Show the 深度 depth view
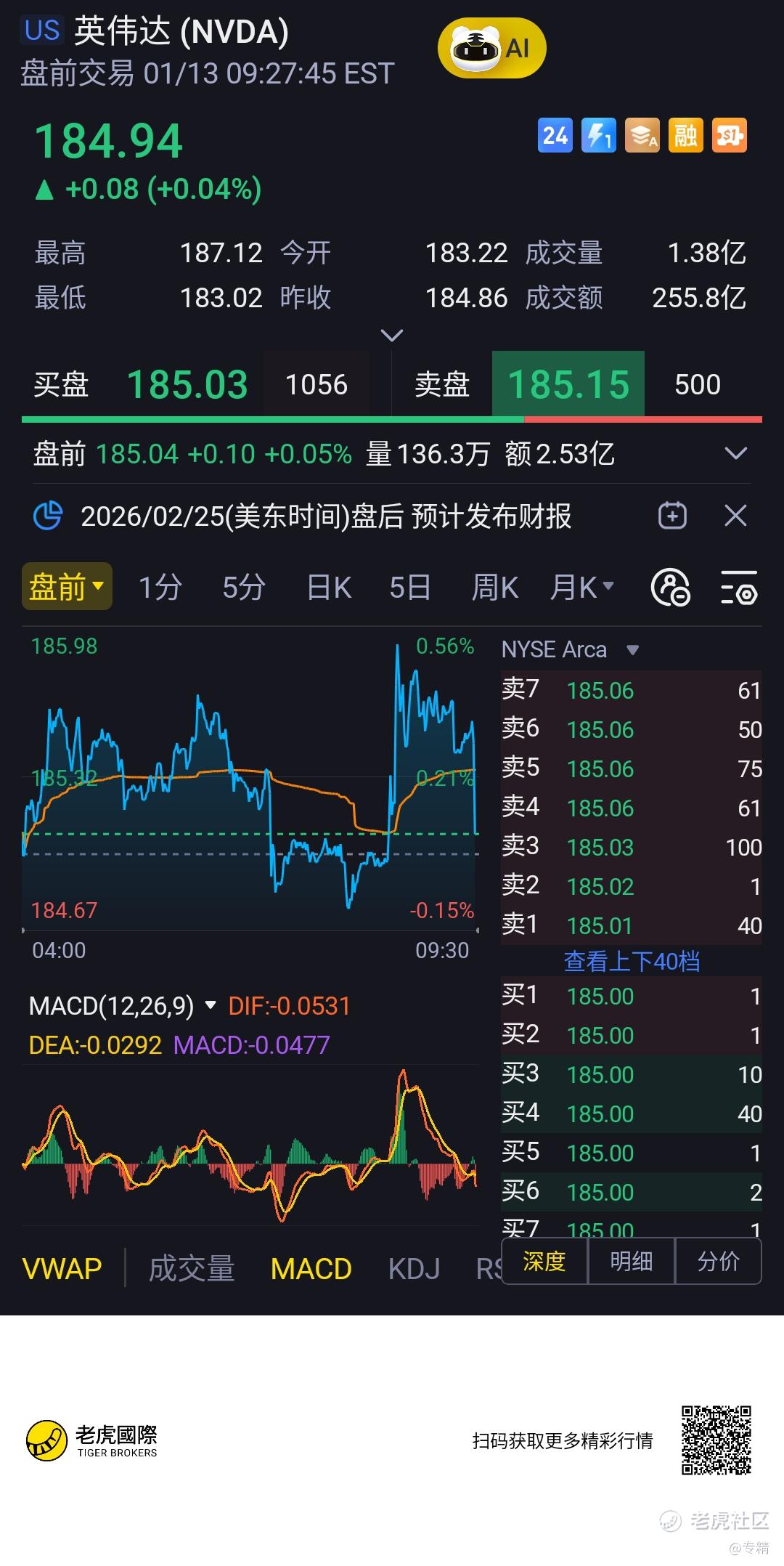This screenshot has width=784, height=1566. pos(544,1261)
